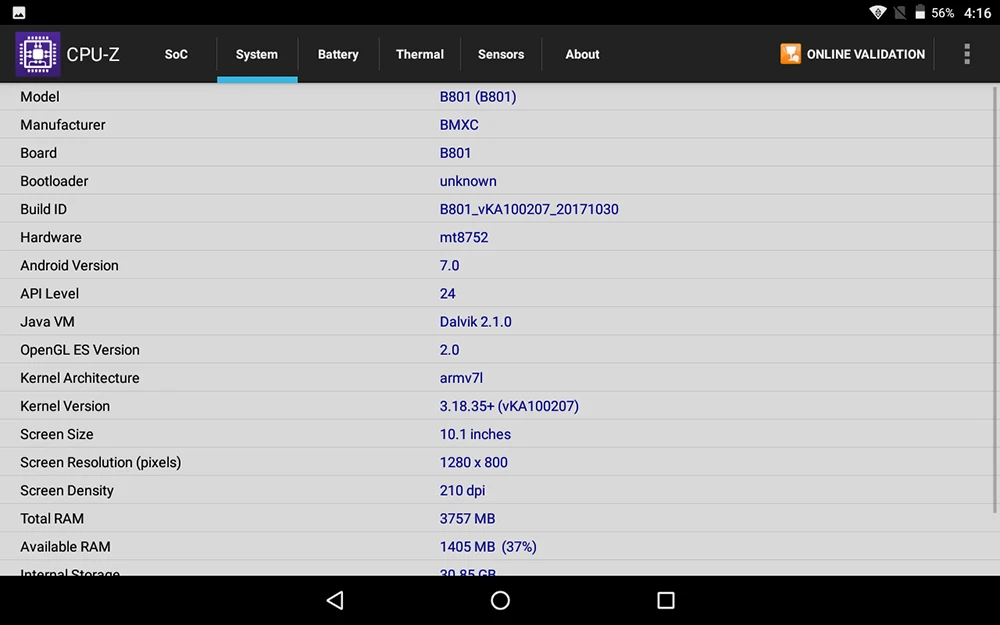Go to the Thermal tab
The height and width of the screenshot is (625, 1000).
pyautogui.click(x=420, y=54)
